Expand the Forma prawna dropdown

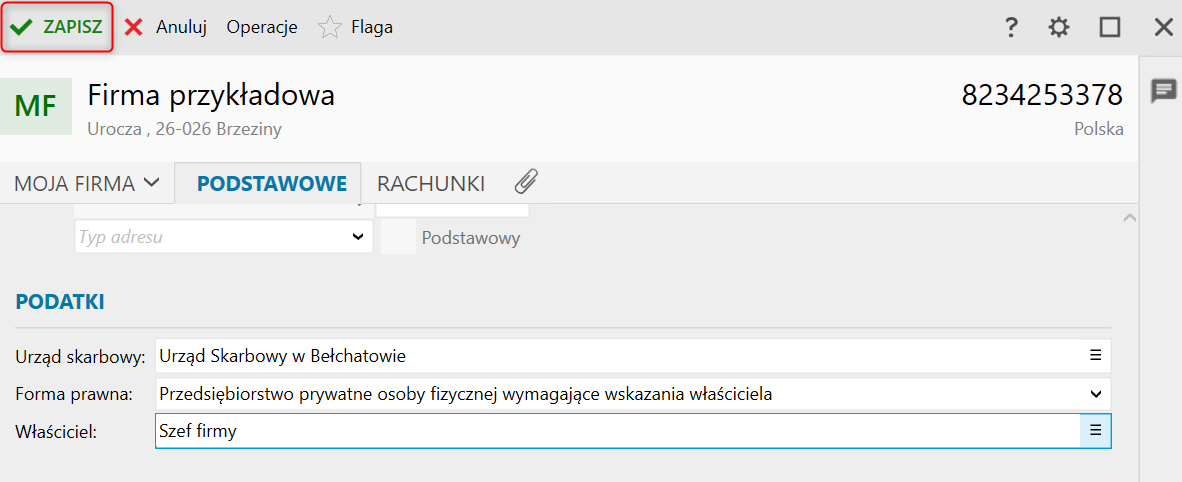pos(1095,394)
